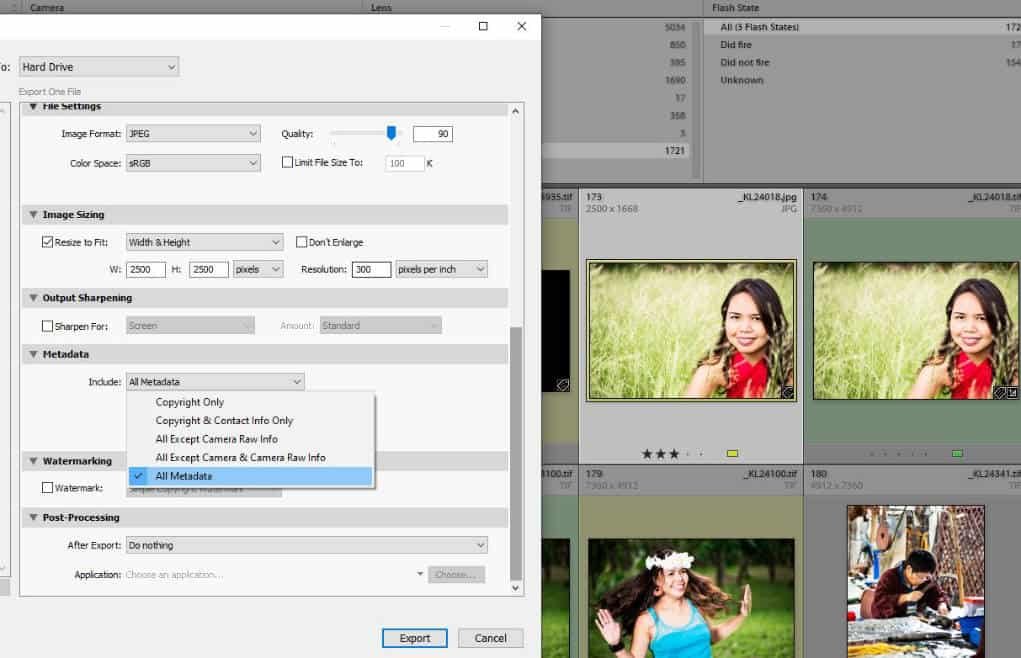Click the Quality value field
This screenshot has height=658, width=1021.
pos(433,134)
